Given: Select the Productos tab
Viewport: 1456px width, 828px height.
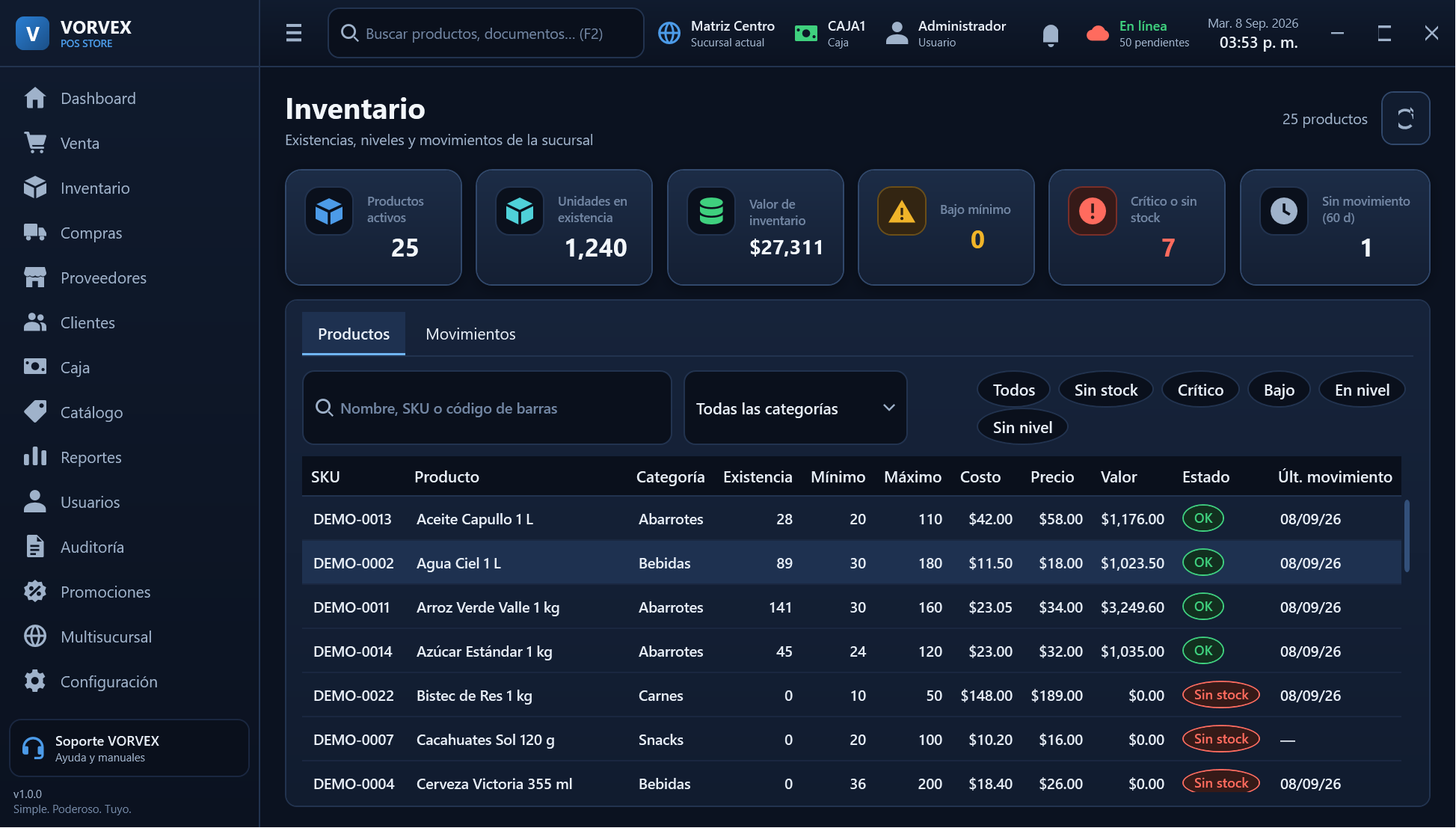Looking at the screenshot, I should (x=354, y=334).
